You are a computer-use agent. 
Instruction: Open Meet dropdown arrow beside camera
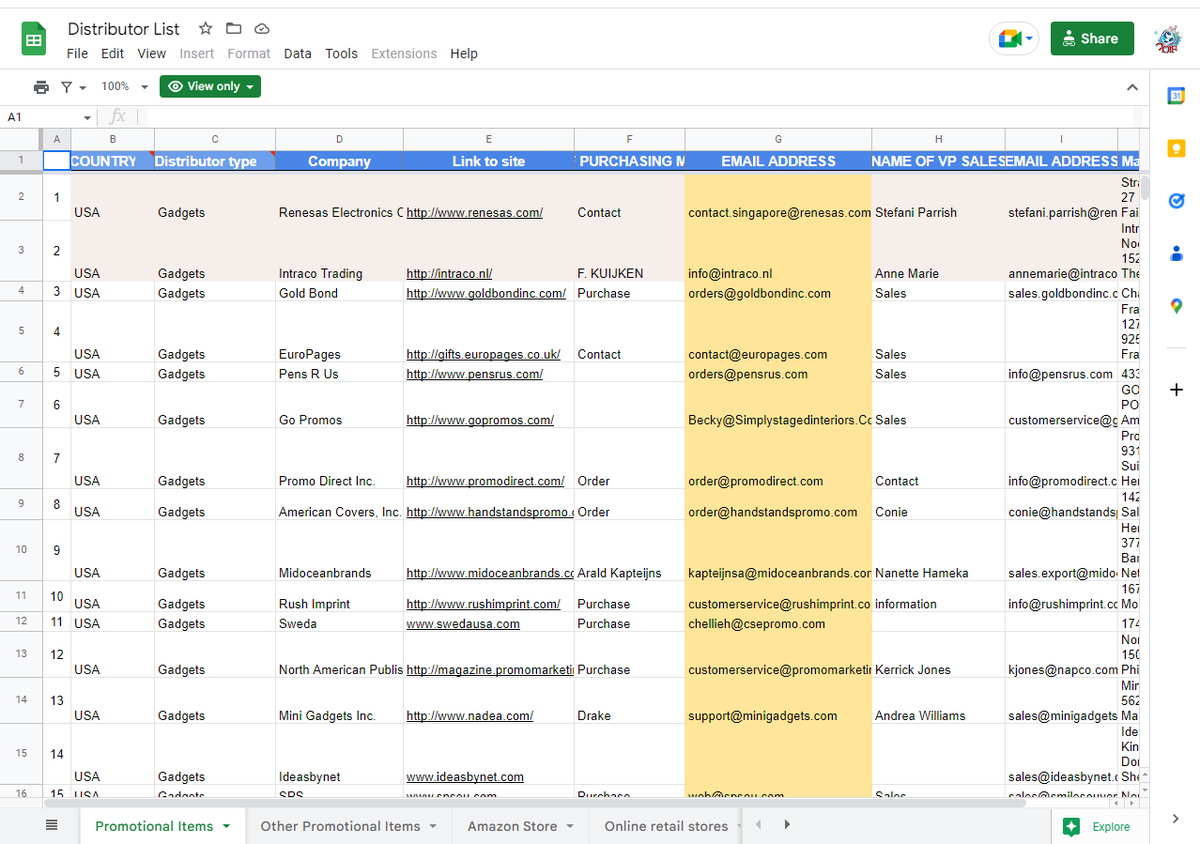[x=1029, y=39]
